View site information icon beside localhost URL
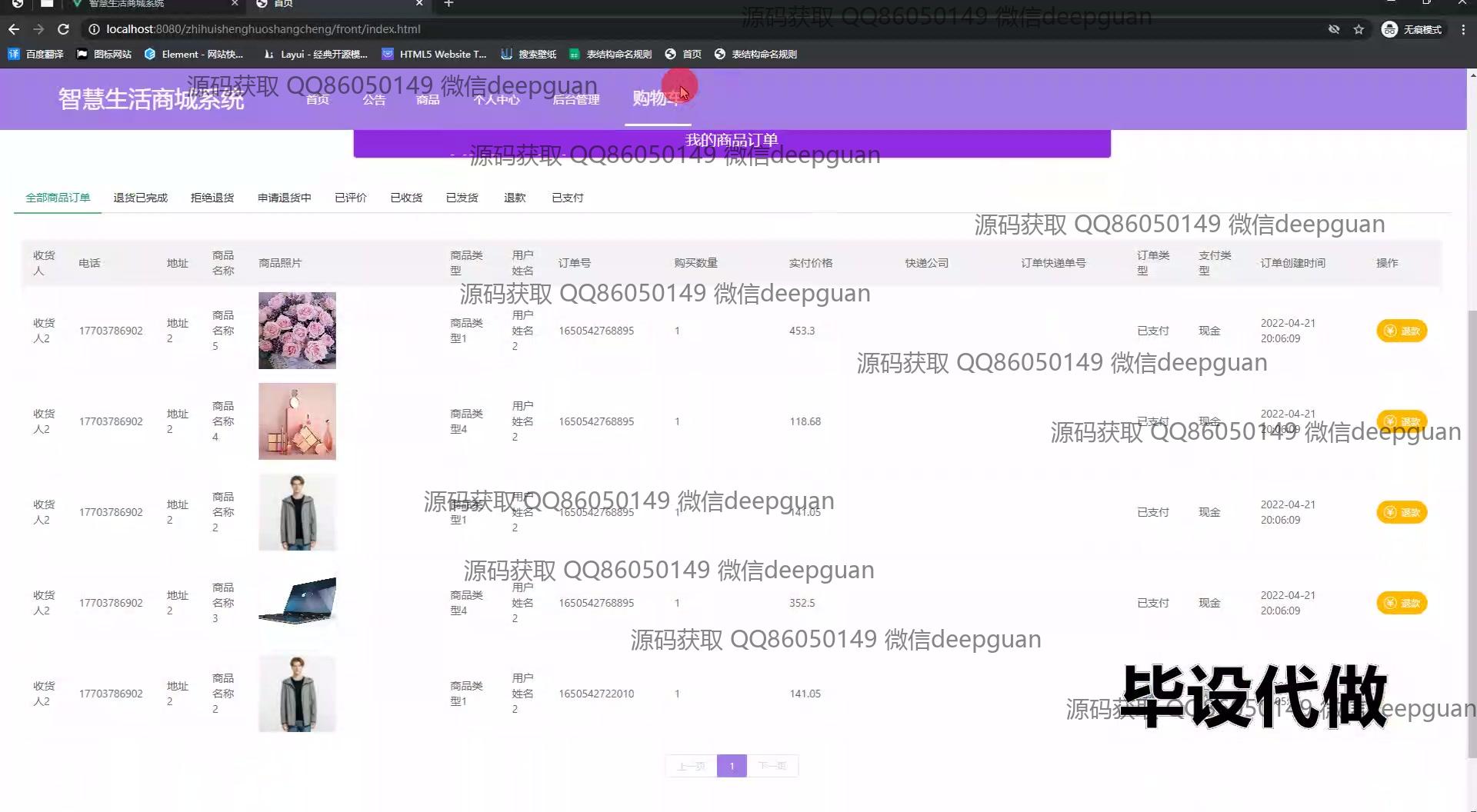The width and height of the screenshot is (1477, 812). point(94,29)
